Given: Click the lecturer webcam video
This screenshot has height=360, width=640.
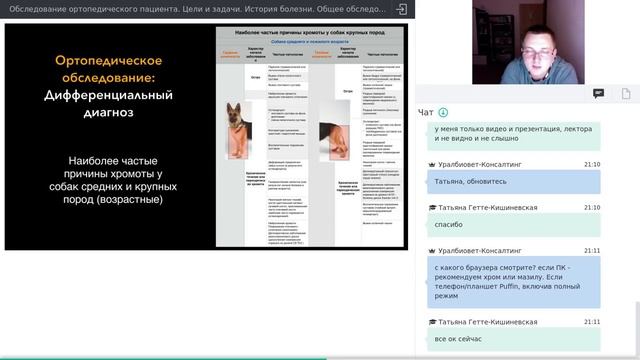Looking at the screenshot, I should (528, 42).
